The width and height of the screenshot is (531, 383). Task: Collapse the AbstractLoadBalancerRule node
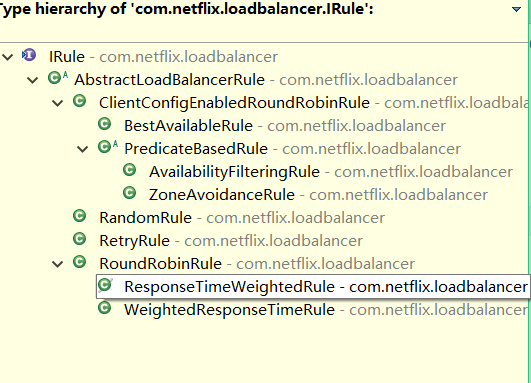33,80
